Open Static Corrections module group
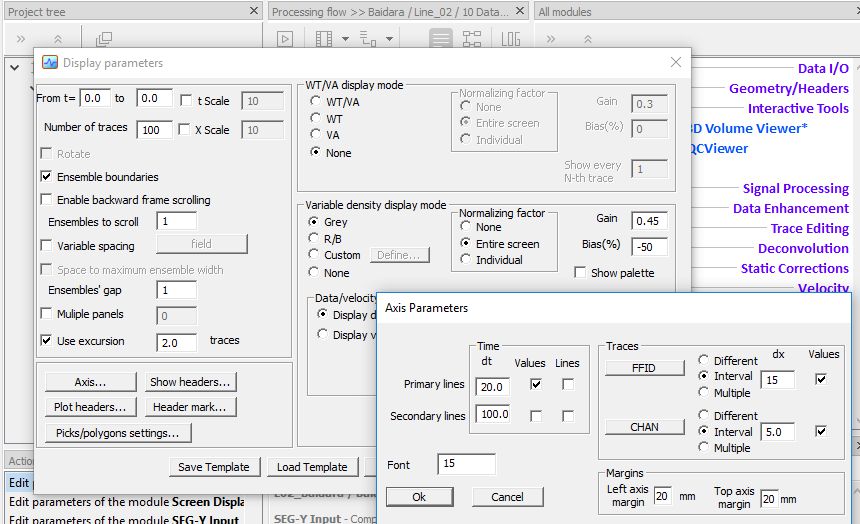 795,268
